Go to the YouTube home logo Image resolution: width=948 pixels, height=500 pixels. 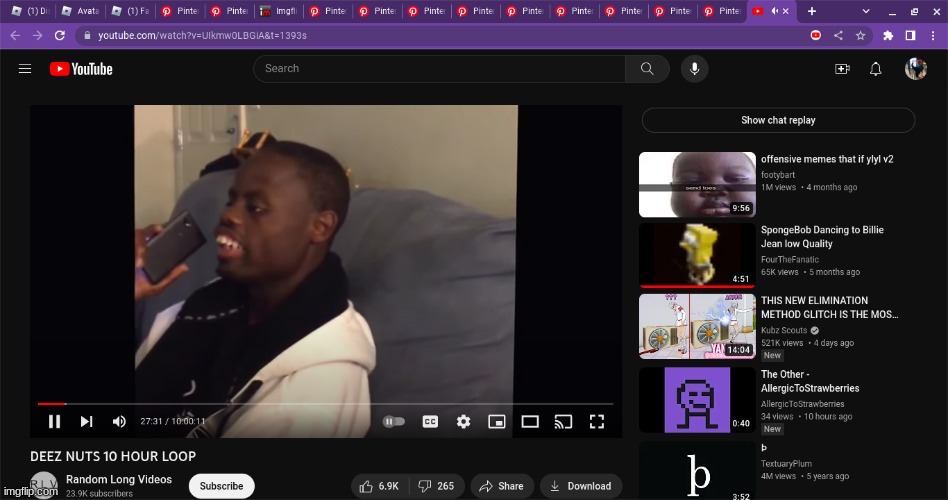(x=81, y=69)
